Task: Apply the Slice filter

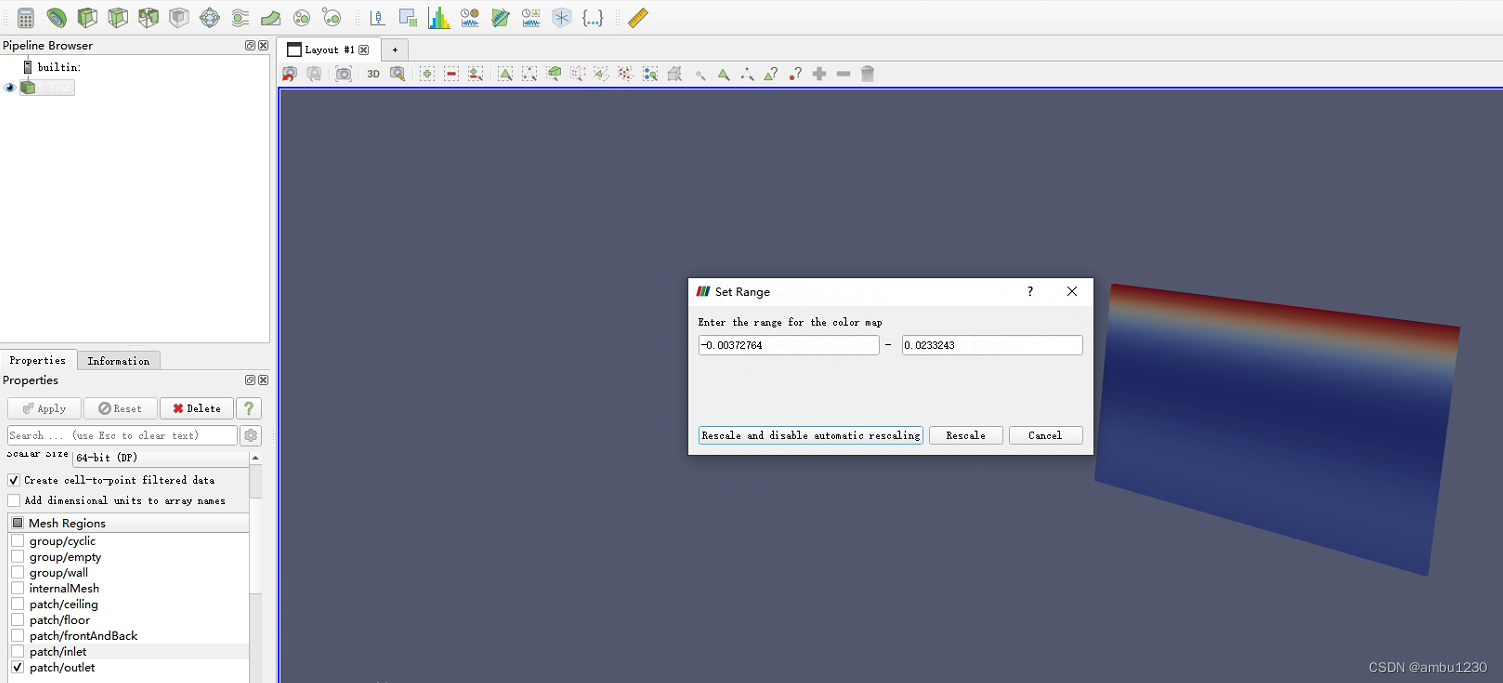Action: (117, 17)
